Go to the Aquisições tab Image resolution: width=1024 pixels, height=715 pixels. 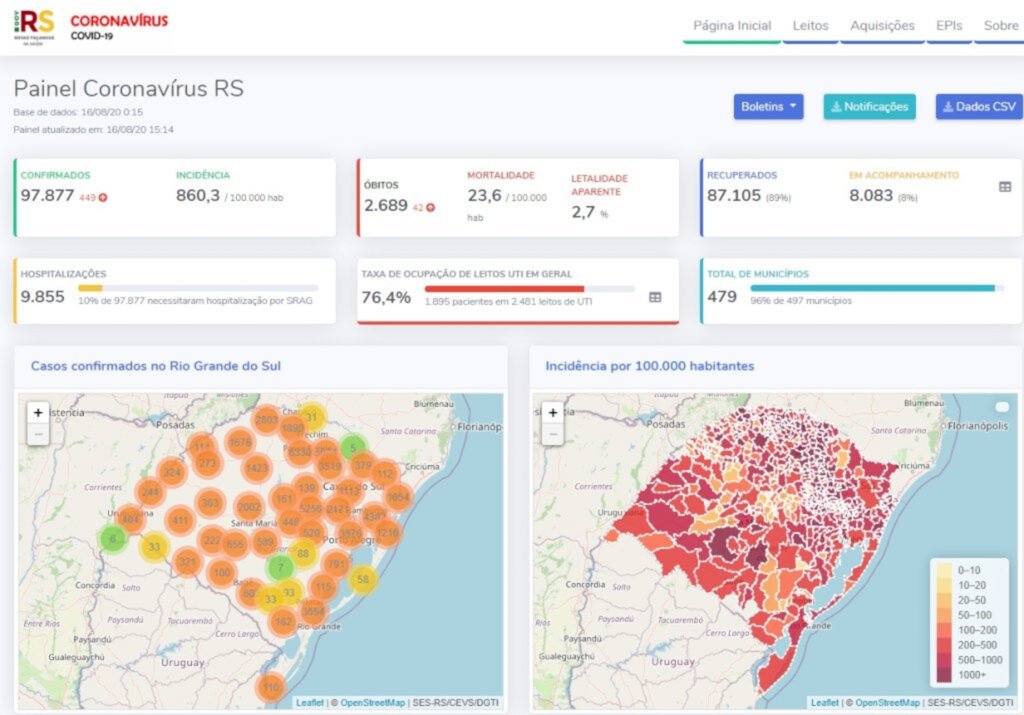(x=882, y=26)
